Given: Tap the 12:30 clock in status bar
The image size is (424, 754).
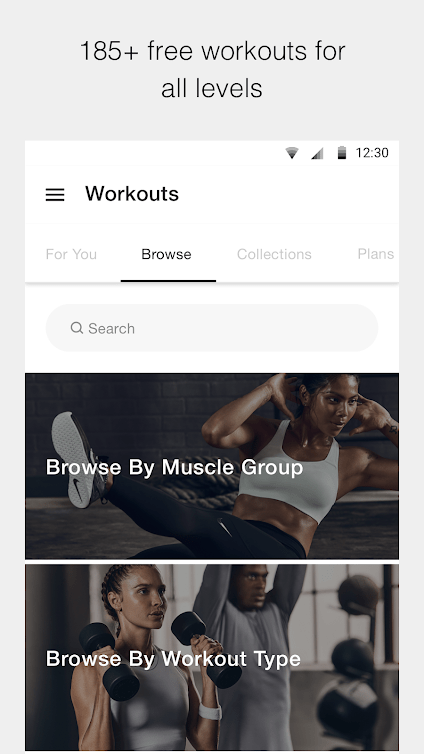Looking at the screenshot, I should 372,153.
